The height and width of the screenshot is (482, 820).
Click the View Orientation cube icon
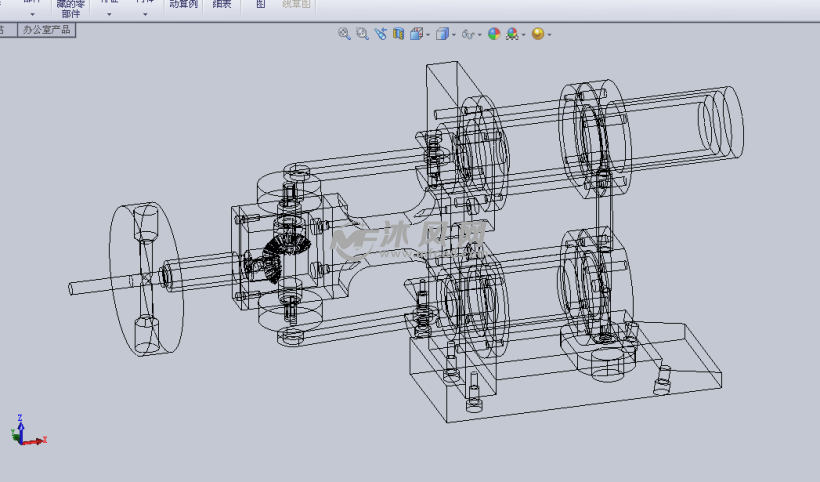(416, 34)
